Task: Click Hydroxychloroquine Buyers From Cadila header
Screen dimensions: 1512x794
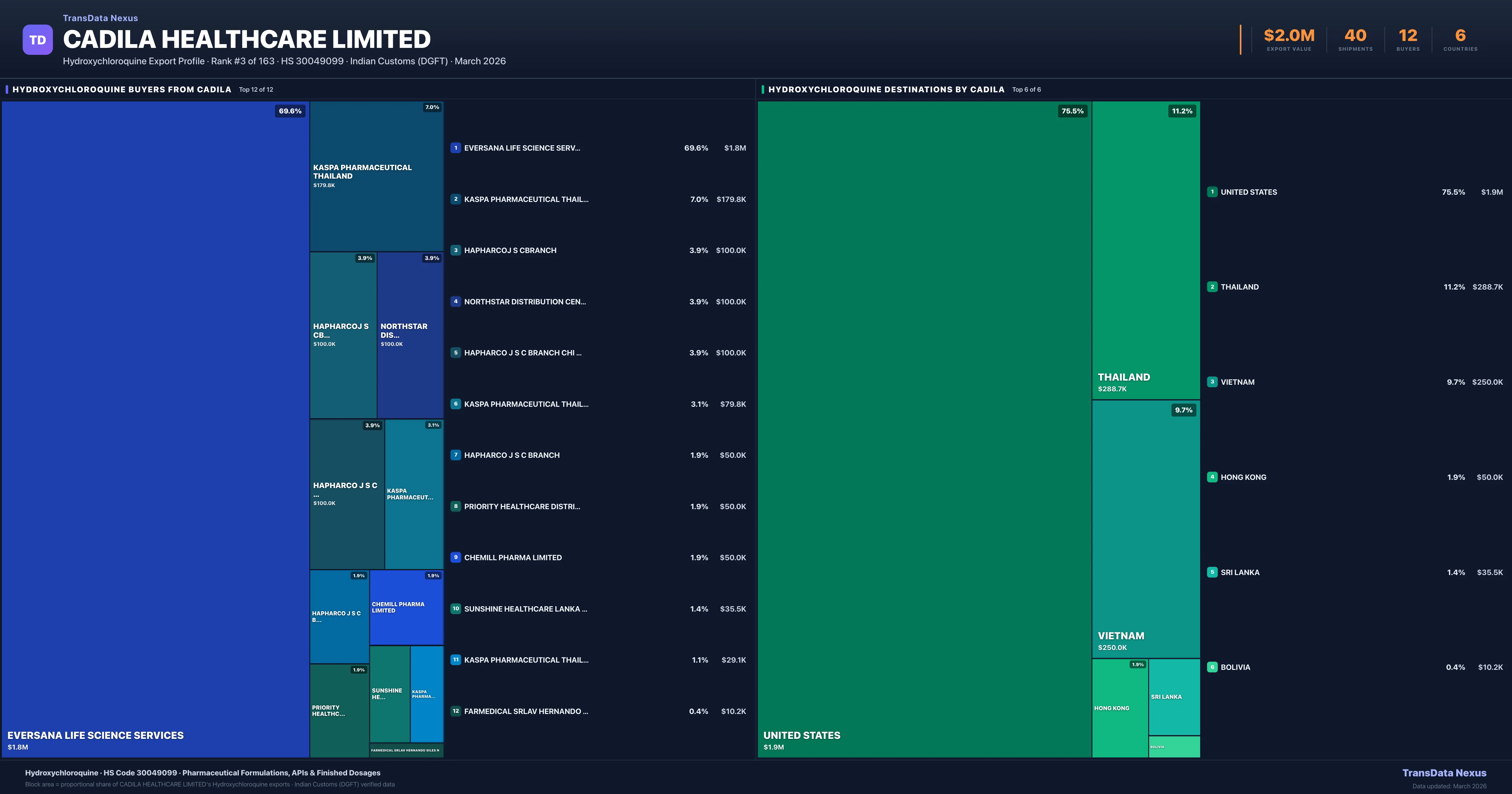Action: coord(122,89)
